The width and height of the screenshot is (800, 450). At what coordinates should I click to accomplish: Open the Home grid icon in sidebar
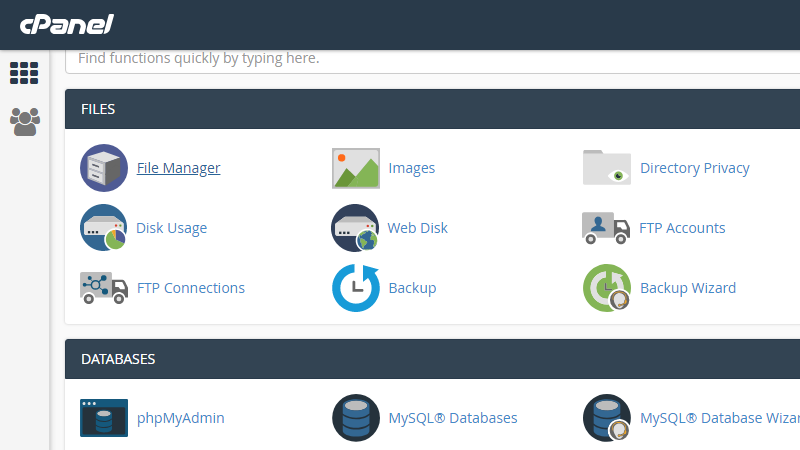click(24, 73)
